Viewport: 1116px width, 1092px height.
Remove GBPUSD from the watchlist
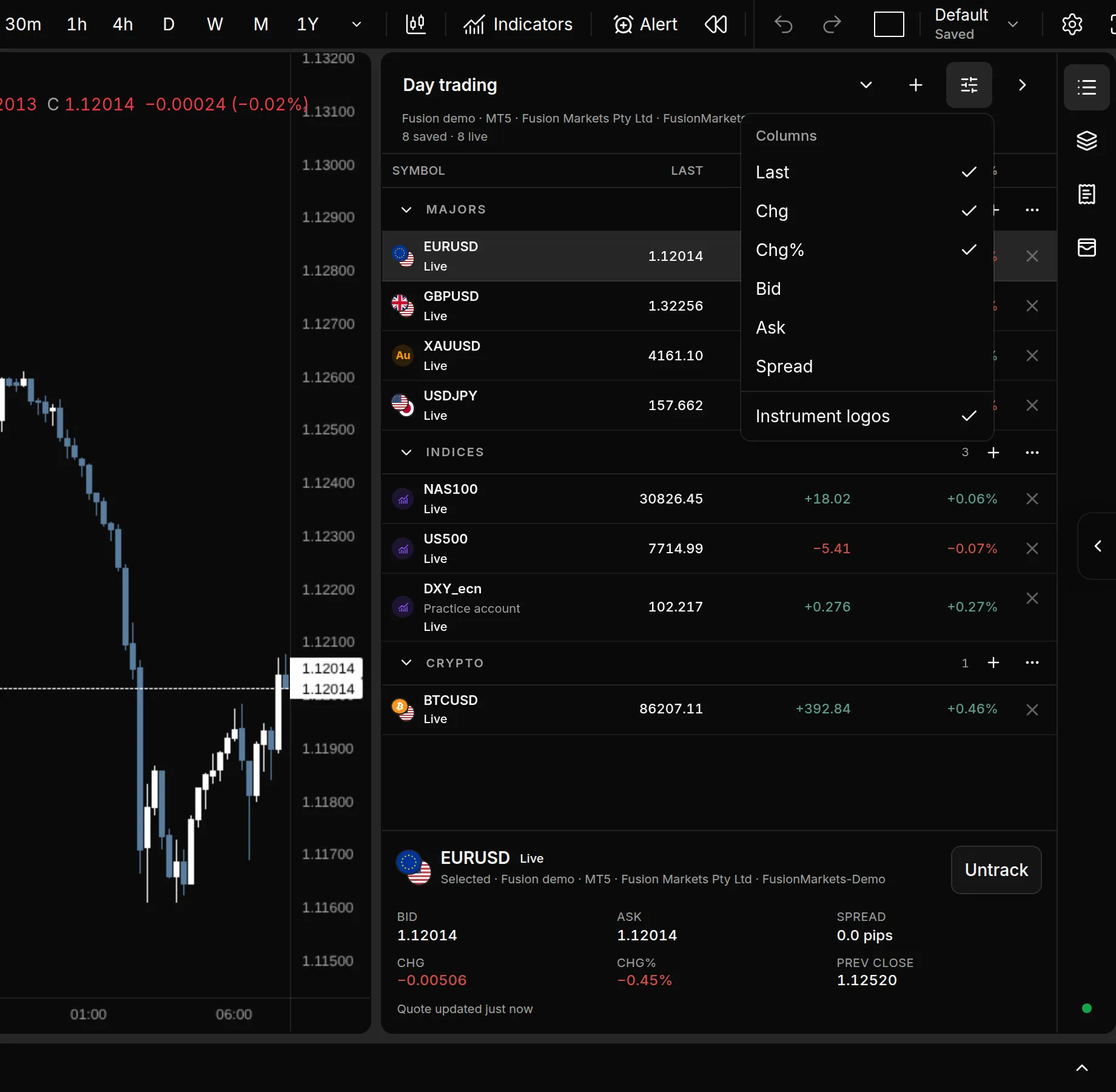coord(1032,306)
